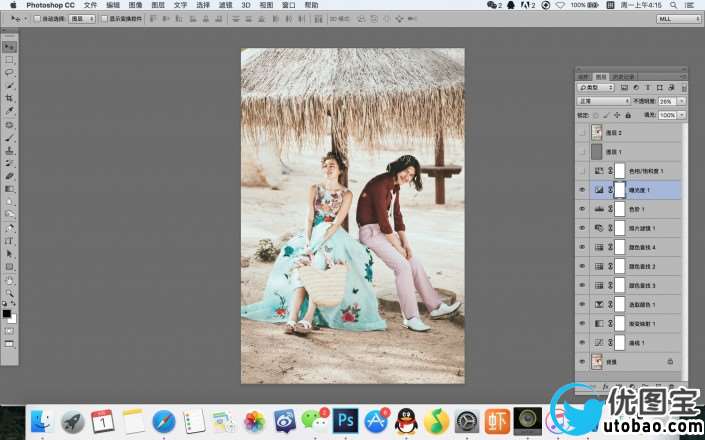Open Layers panel flyout menu
705x440 pixels.
coord(683,77)
